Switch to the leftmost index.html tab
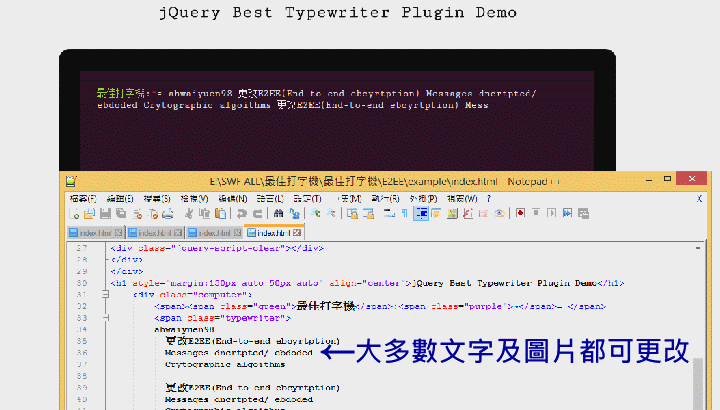Screen dimensions: 720x410 coord(96,233)
